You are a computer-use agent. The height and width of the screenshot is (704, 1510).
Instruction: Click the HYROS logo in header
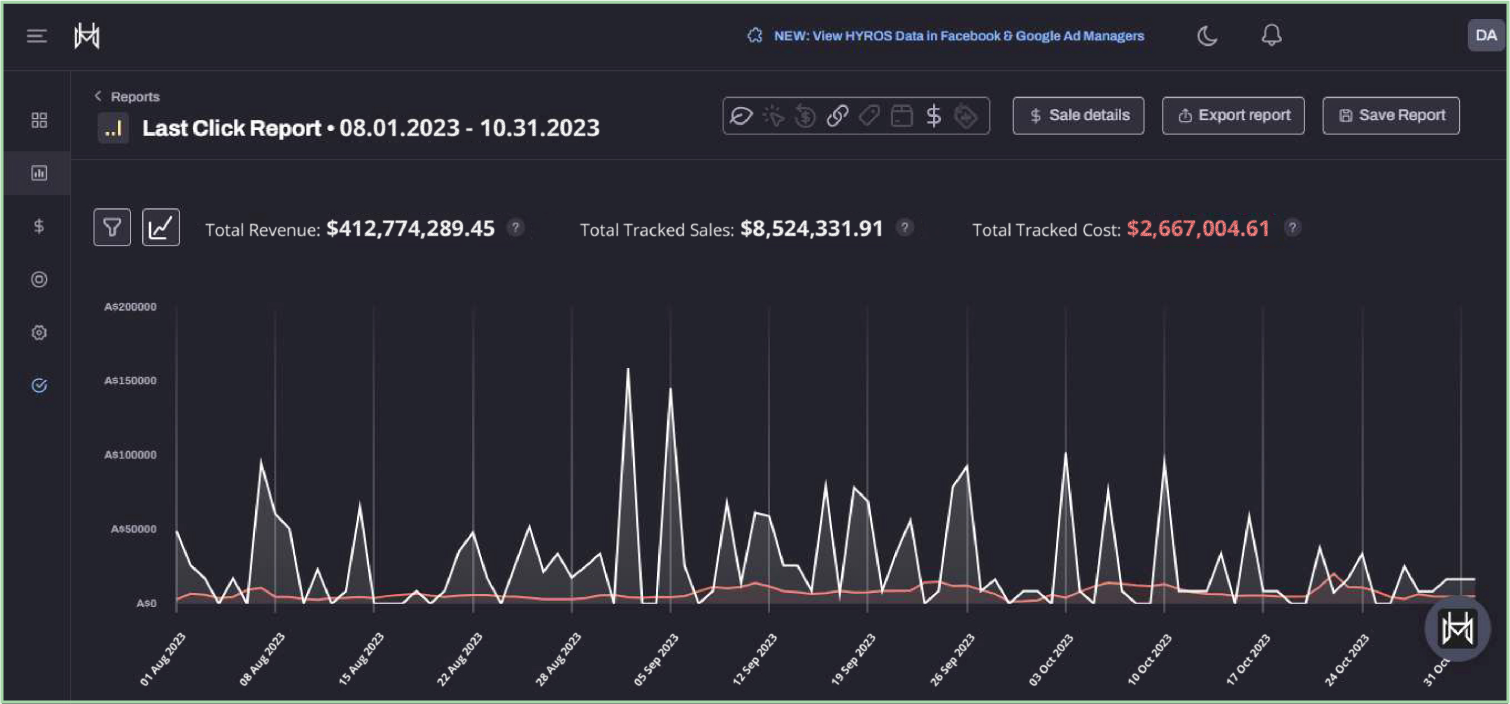pos(87,36)
